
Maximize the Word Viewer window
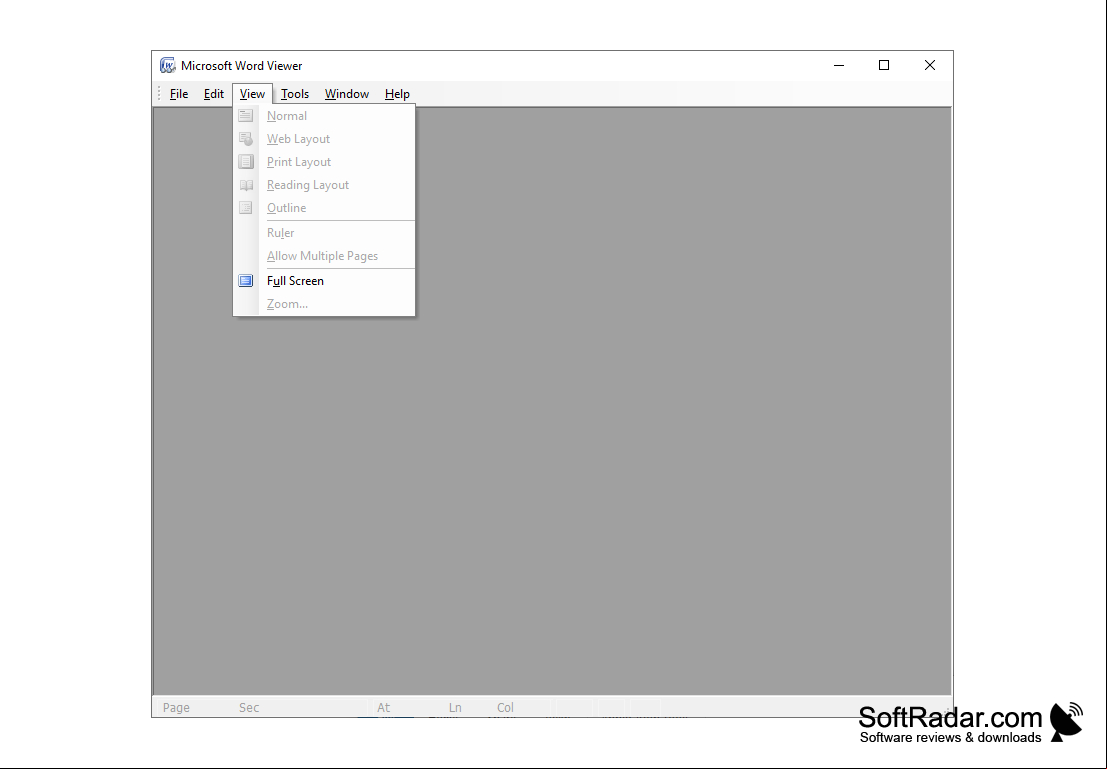pos(884,66)
